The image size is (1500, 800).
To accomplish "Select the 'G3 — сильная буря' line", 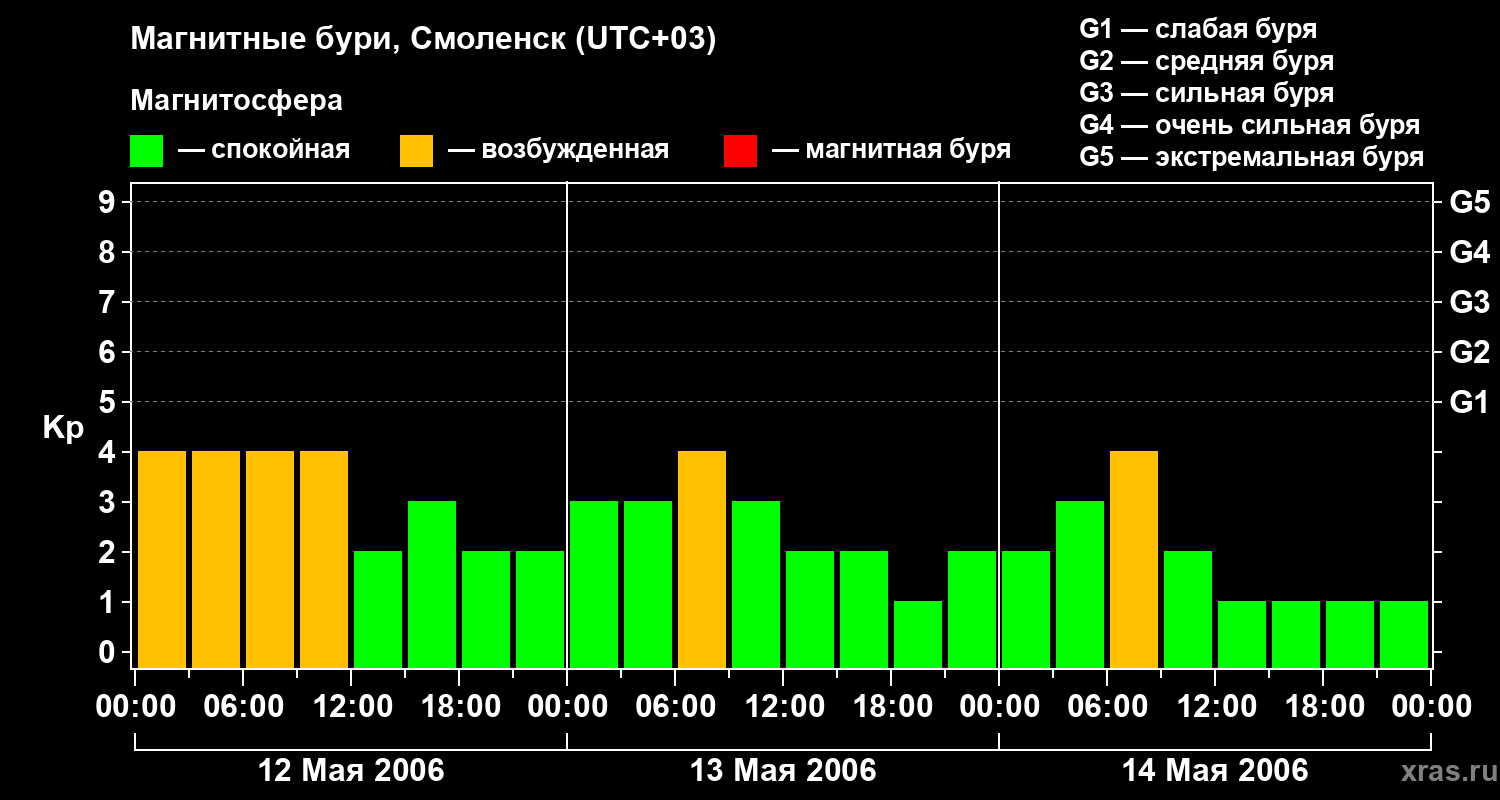I will tap(1206, 93).
